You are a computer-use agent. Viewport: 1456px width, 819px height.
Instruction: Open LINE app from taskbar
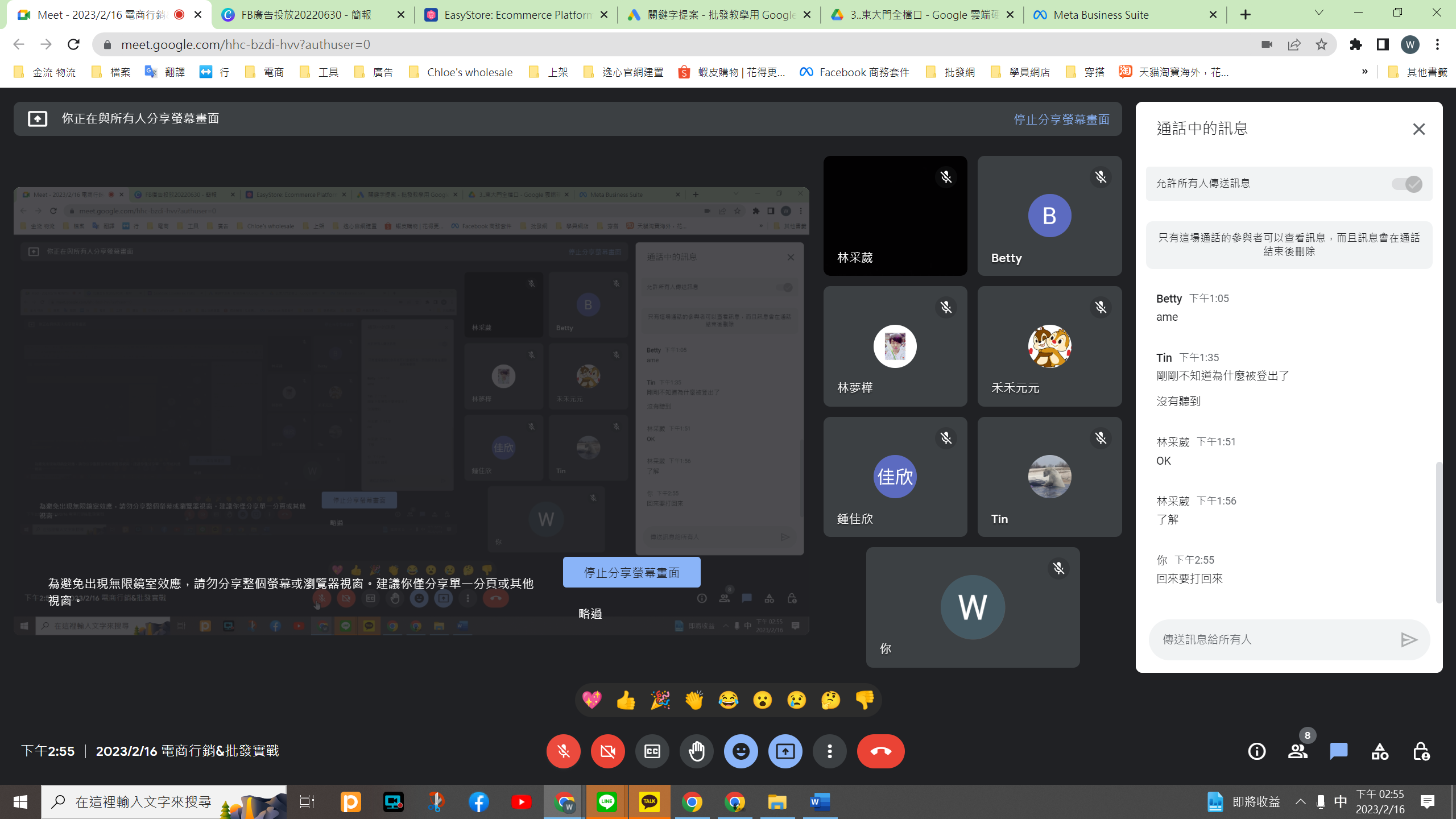tap(607, 802)
